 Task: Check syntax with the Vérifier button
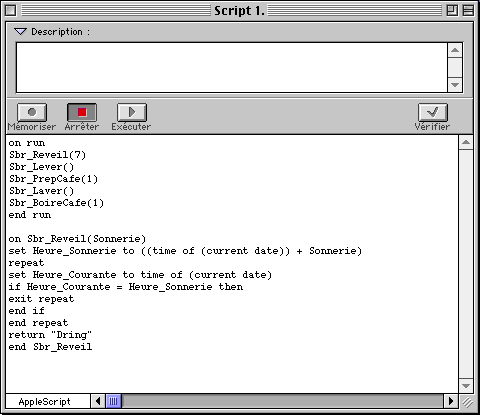pos(433,112)
